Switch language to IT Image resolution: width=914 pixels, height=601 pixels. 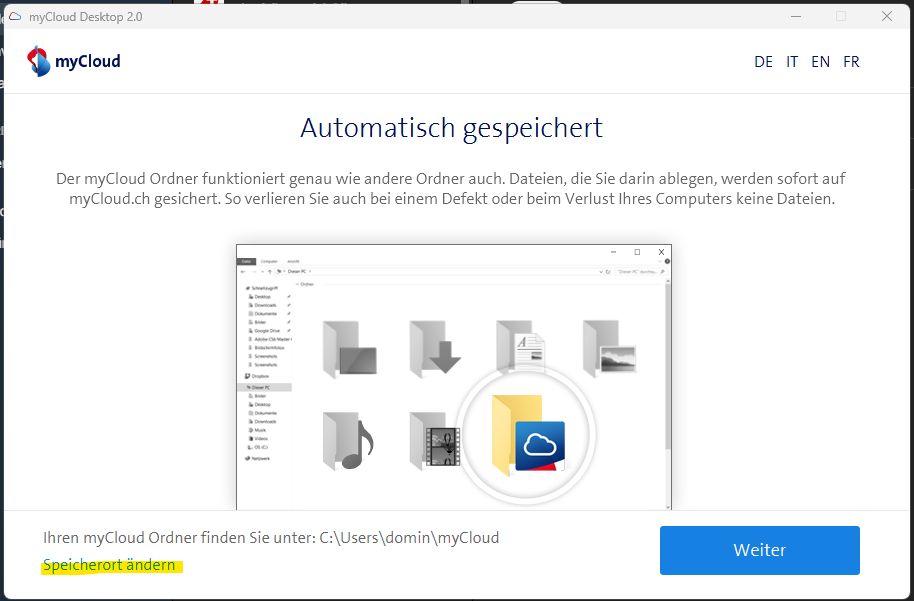pos(792,62)
